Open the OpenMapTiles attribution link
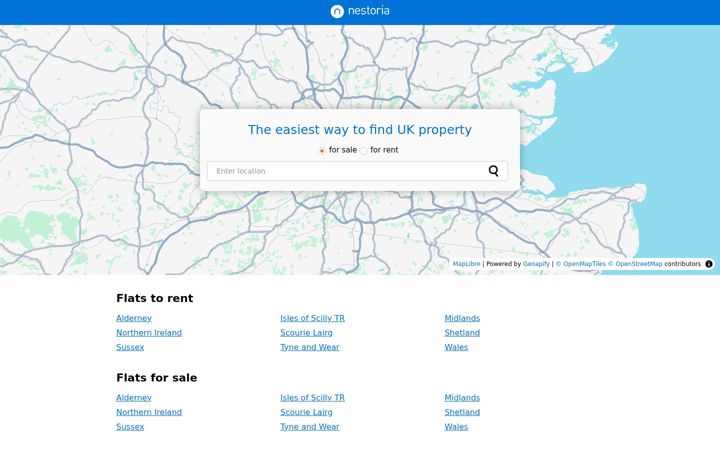 click(581, 264)
